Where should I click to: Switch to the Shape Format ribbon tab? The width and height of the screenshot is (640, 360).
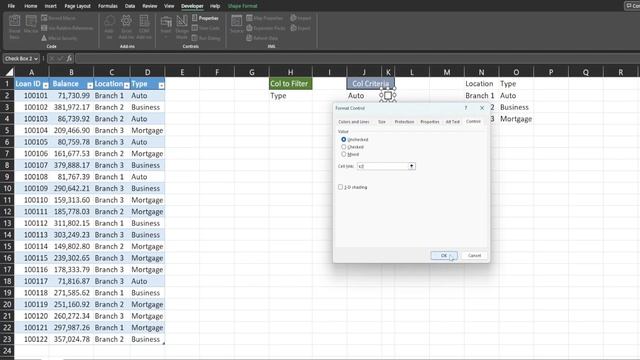click(x=242, y=6)
